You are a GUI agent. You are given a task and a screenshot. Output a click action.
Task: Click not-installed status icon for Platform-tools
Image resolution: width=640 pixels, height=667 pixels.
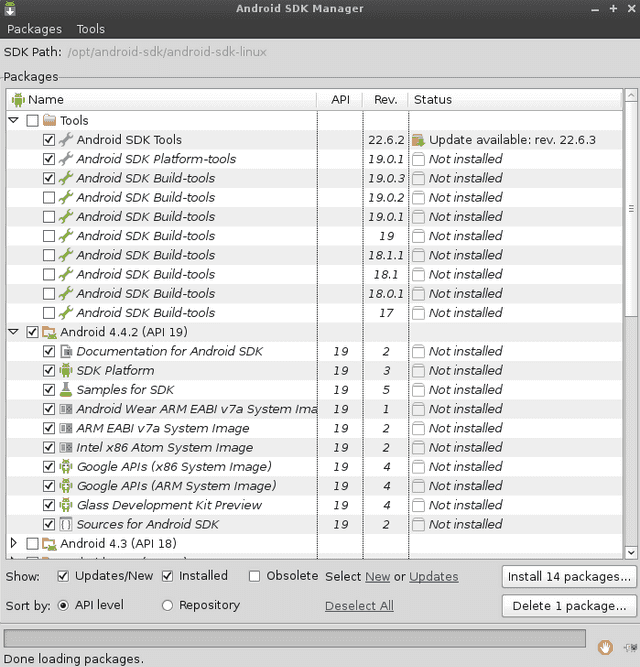(x=418, y=159)
